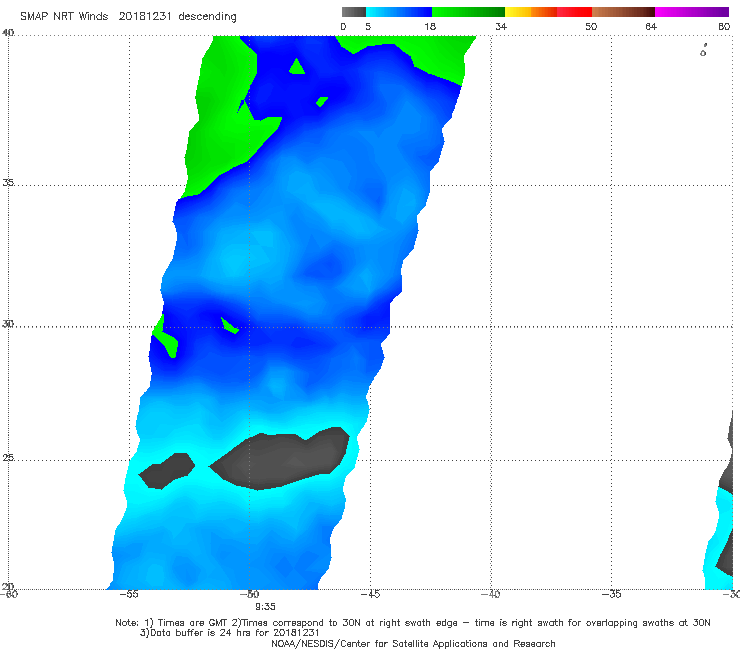The height and width of the screenshot is (650, 740).
Task: Click the swath time label '9:35'
Action: click(265, 607)
